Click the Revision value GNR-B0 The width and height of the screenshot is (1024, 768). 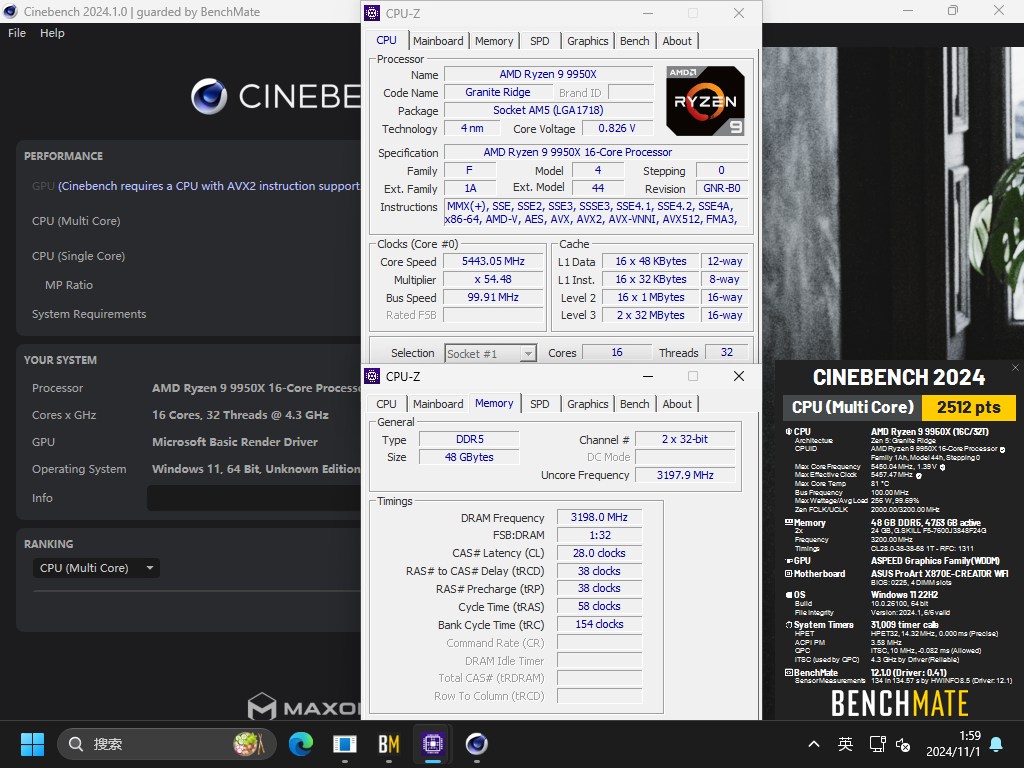point(722,188)
